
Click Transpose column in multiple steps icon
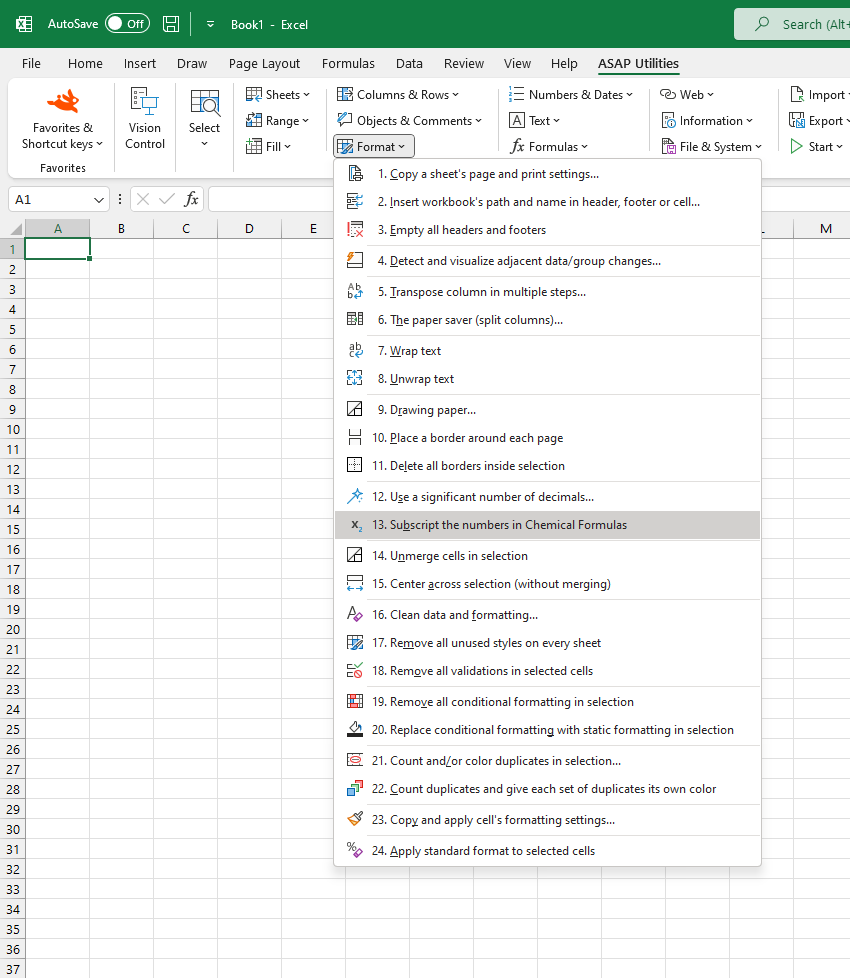355,291
